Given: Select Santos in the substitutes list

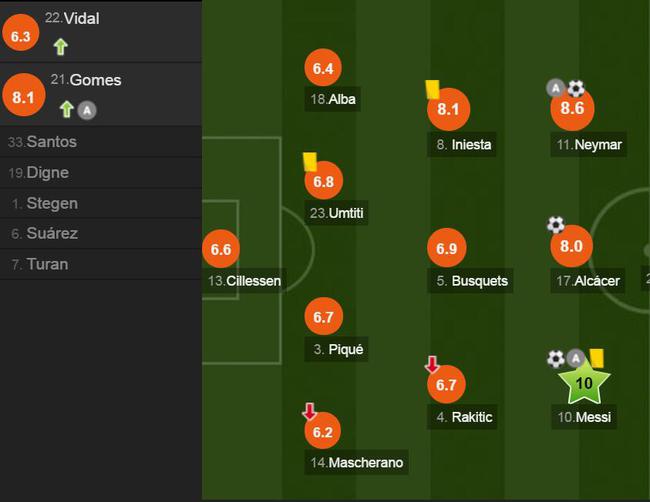Looking at the screenshot, I should click(50, 142).
